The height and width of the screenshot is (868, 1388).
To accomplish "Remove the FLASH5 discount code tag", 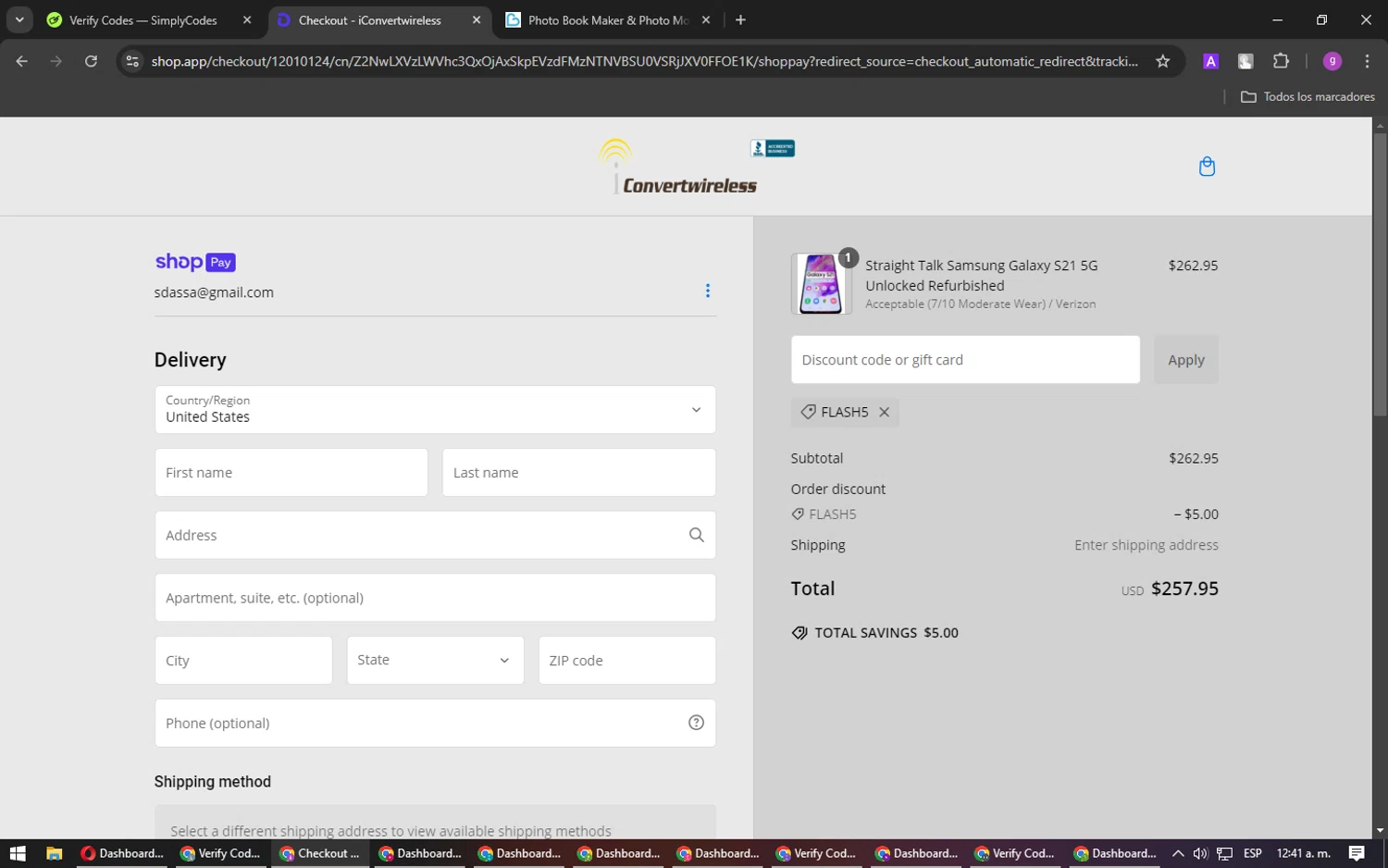I will [x=885, y=413].
